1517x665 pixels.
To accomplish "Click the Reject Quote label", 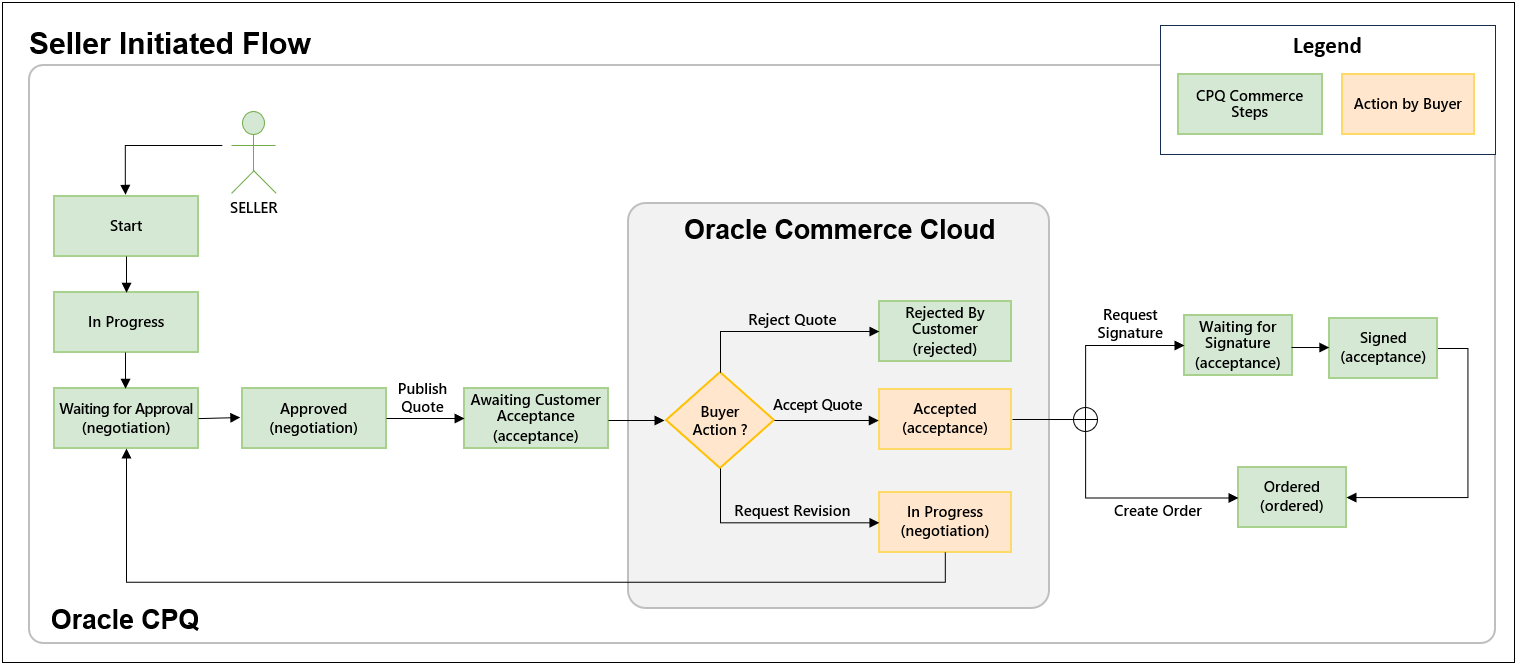I will [792, 320].
